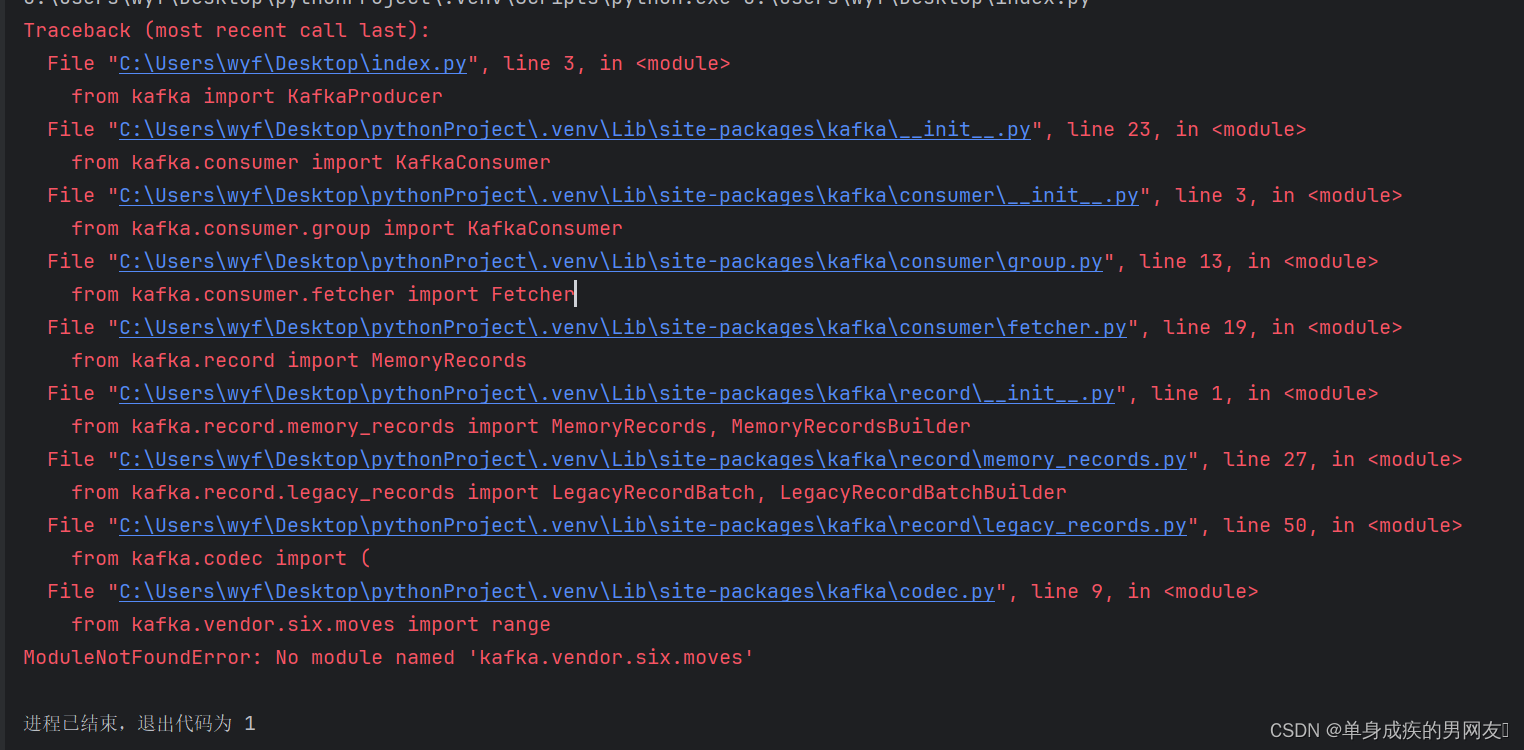Click 'from kafka import KafkaProducer' line
Image resolution: width=1524 pixels, height=750 pixels.
(x=257, y=97)
